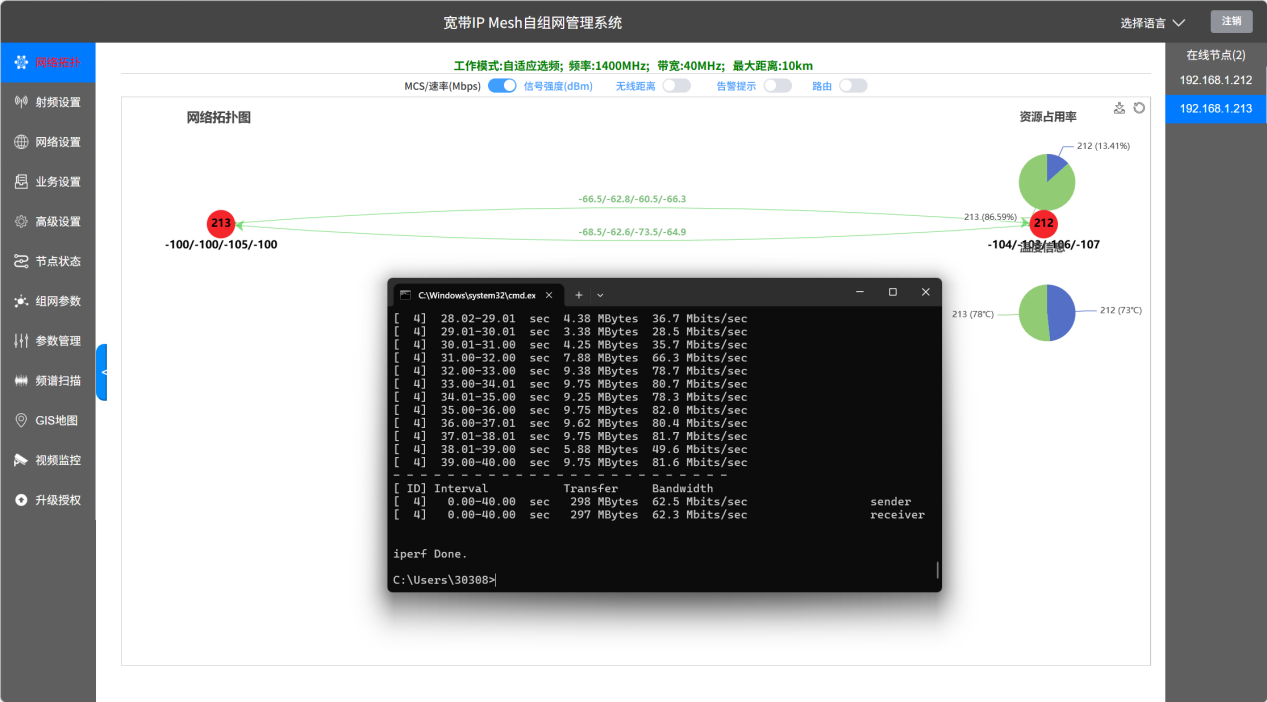Switch on the 路由 toggle
The height and width of the screenshot is (702, 1267).
[x=853, y=86]
